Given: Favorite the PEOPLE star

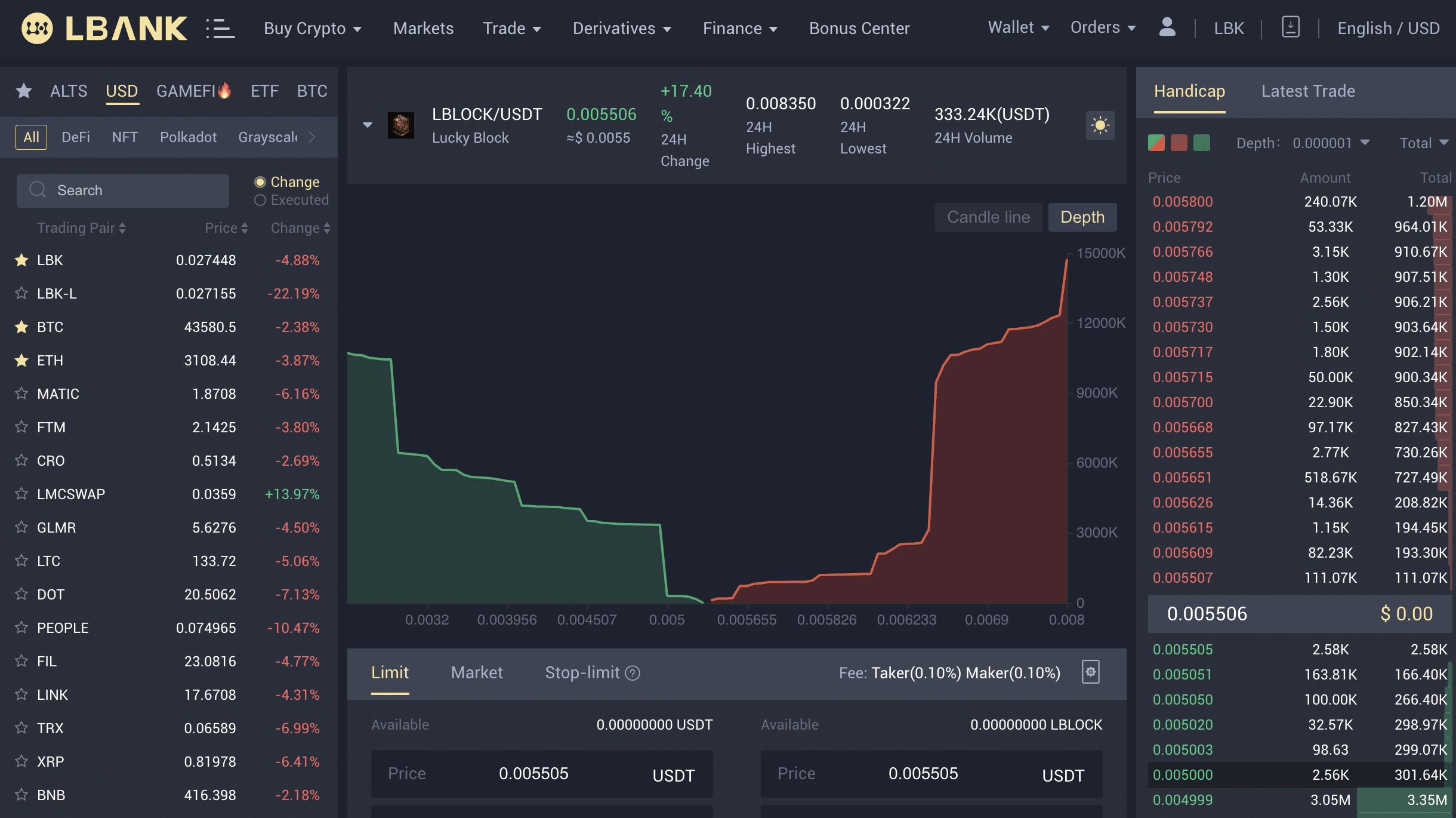Looking at the screenshot, I should 21,628.
